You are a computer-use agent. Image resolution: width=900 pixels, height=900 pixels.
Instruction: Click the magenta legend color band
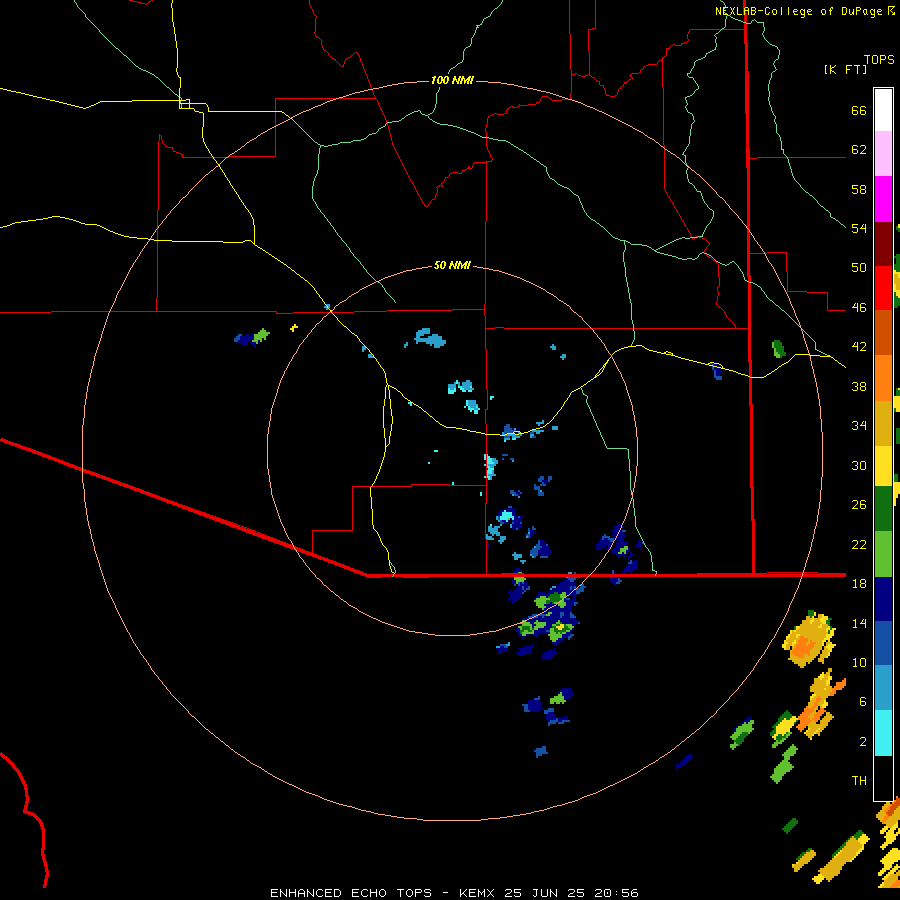tap(883, 199)
